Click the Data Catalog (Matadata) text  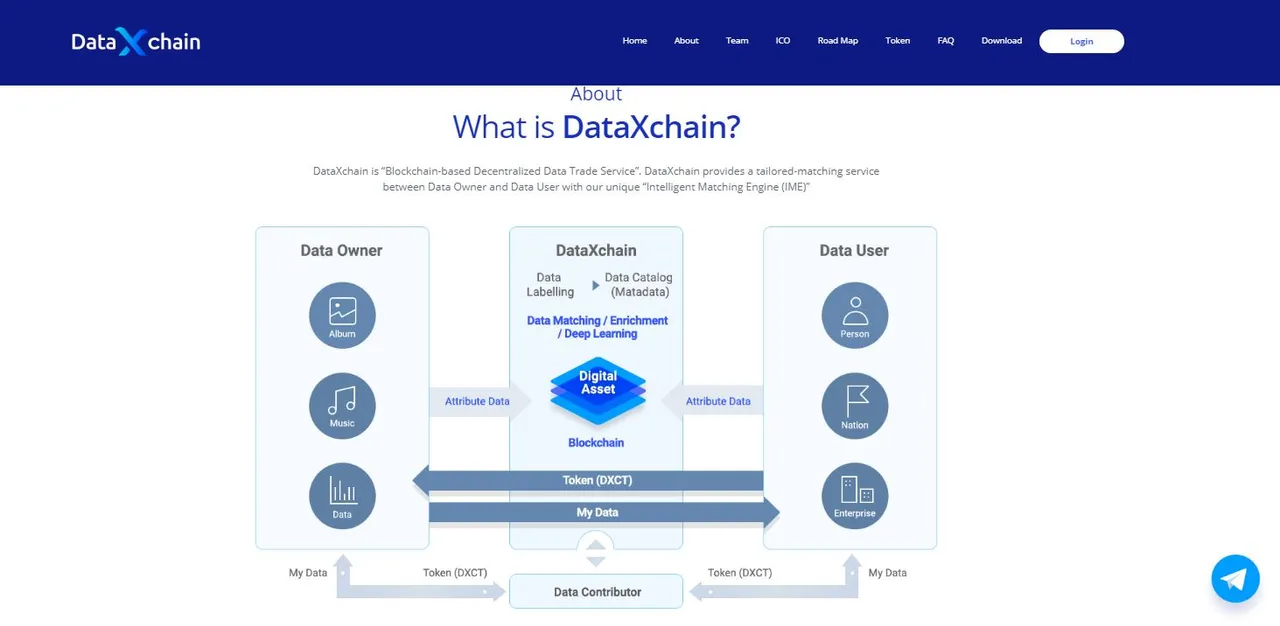(639, 285)
